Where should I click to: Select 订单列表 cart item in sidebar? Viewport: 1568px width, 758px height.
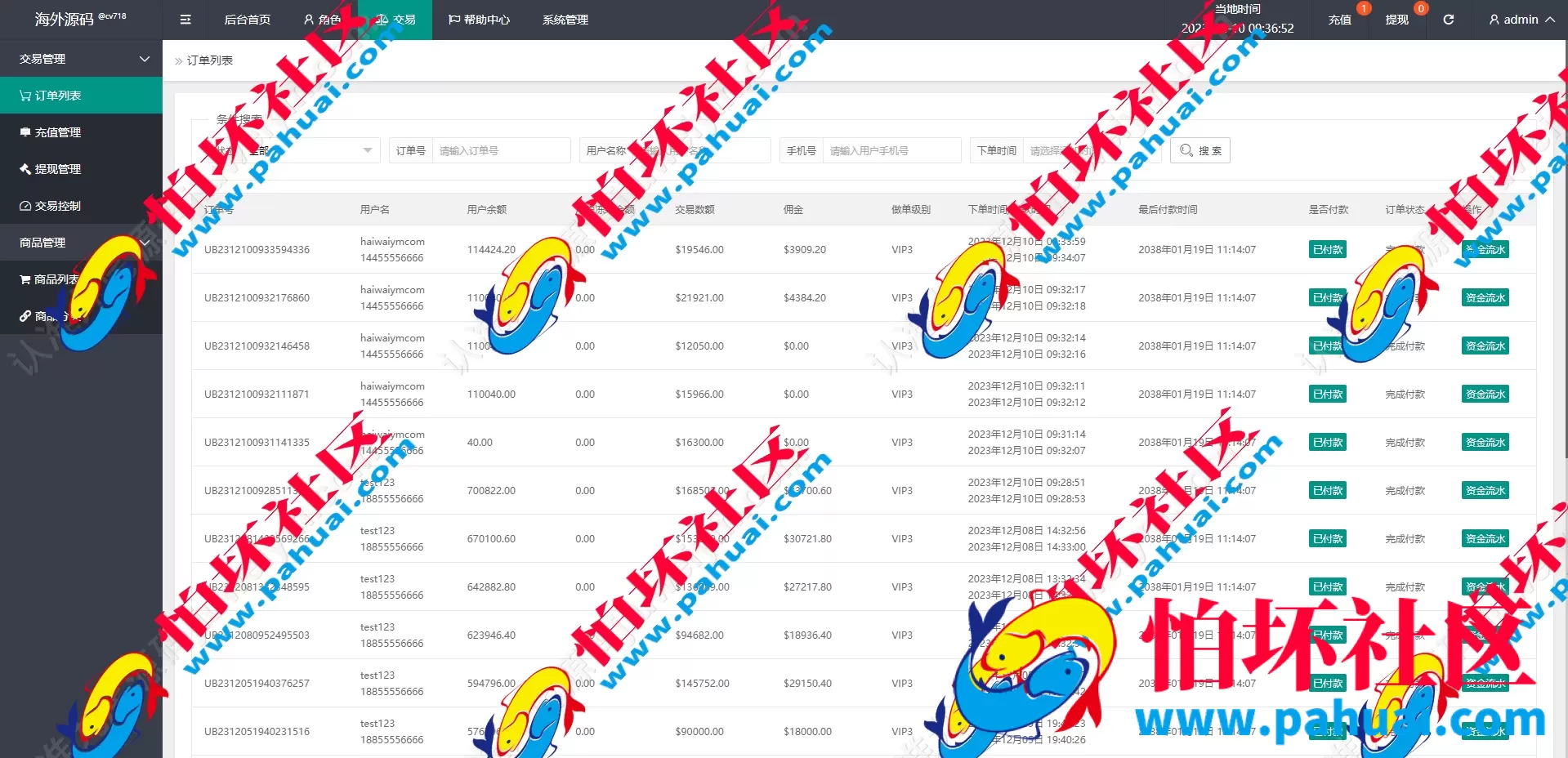(x=57, y=96)
